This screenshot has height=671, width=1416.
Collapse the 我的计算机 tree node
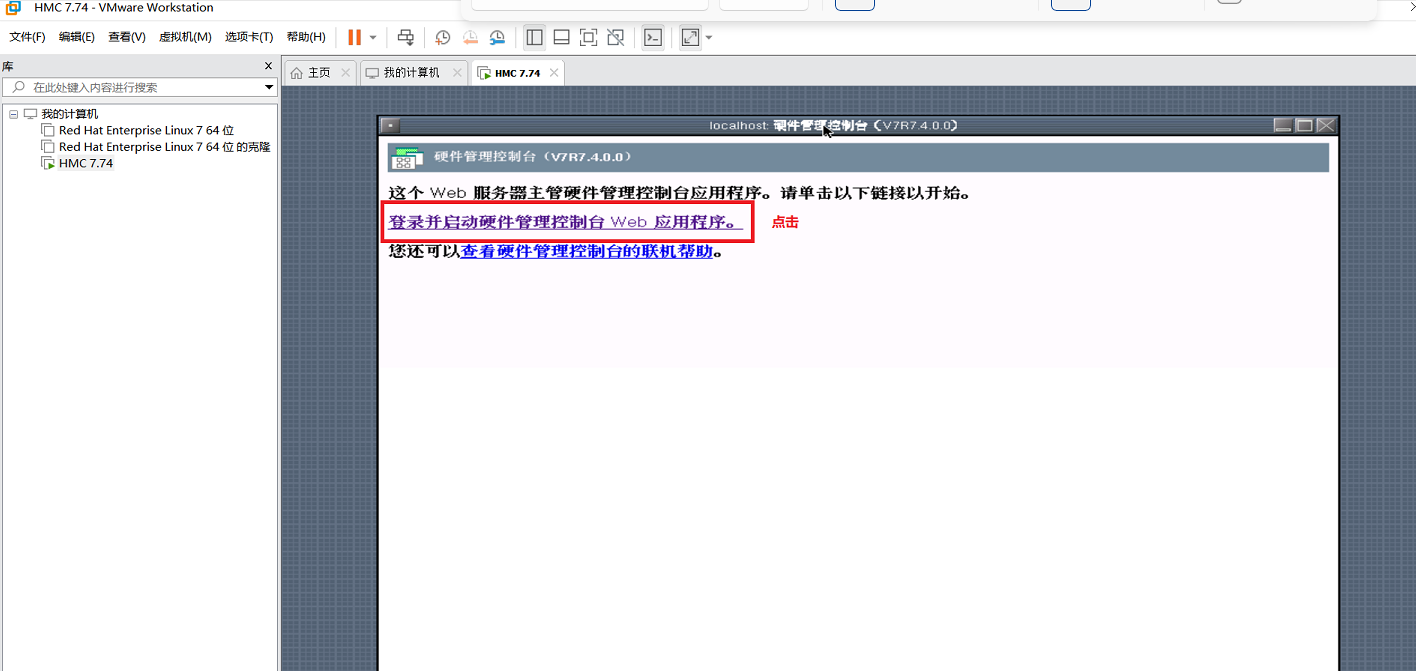tap(13, 114)
